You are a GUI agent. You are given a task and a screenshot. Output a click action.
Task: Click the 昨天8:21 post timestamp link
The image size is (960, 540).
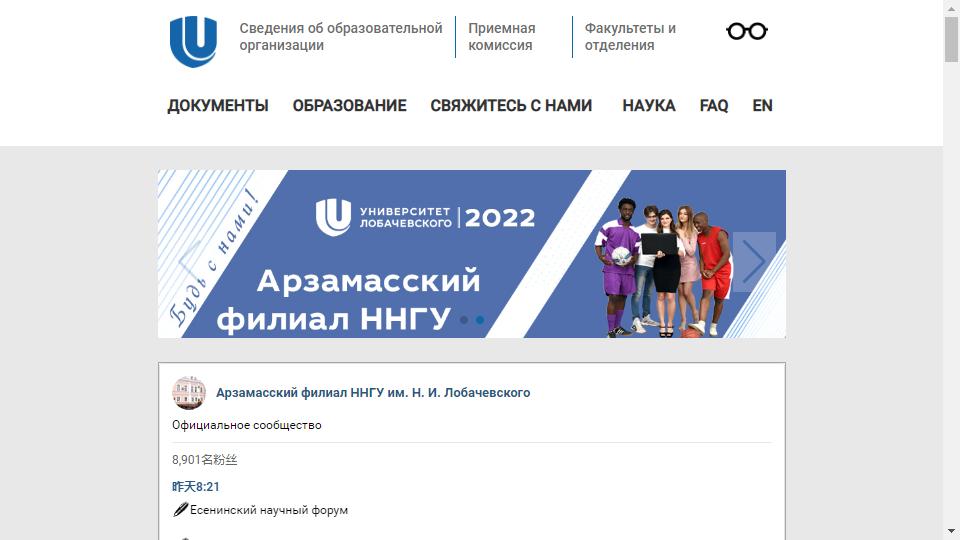pos(196,487)
